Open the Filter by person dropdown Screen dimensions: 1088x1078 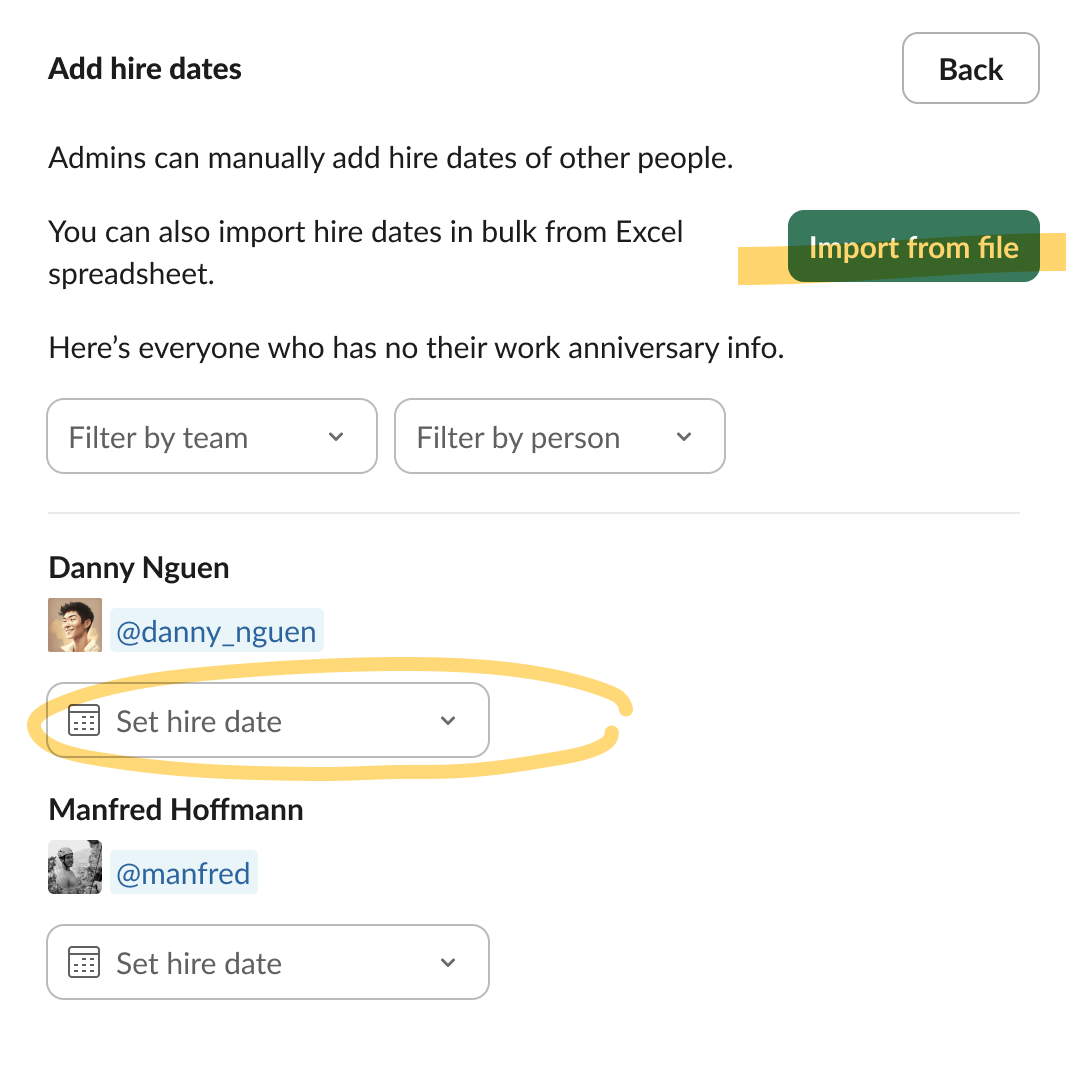(x=558, y=436)
